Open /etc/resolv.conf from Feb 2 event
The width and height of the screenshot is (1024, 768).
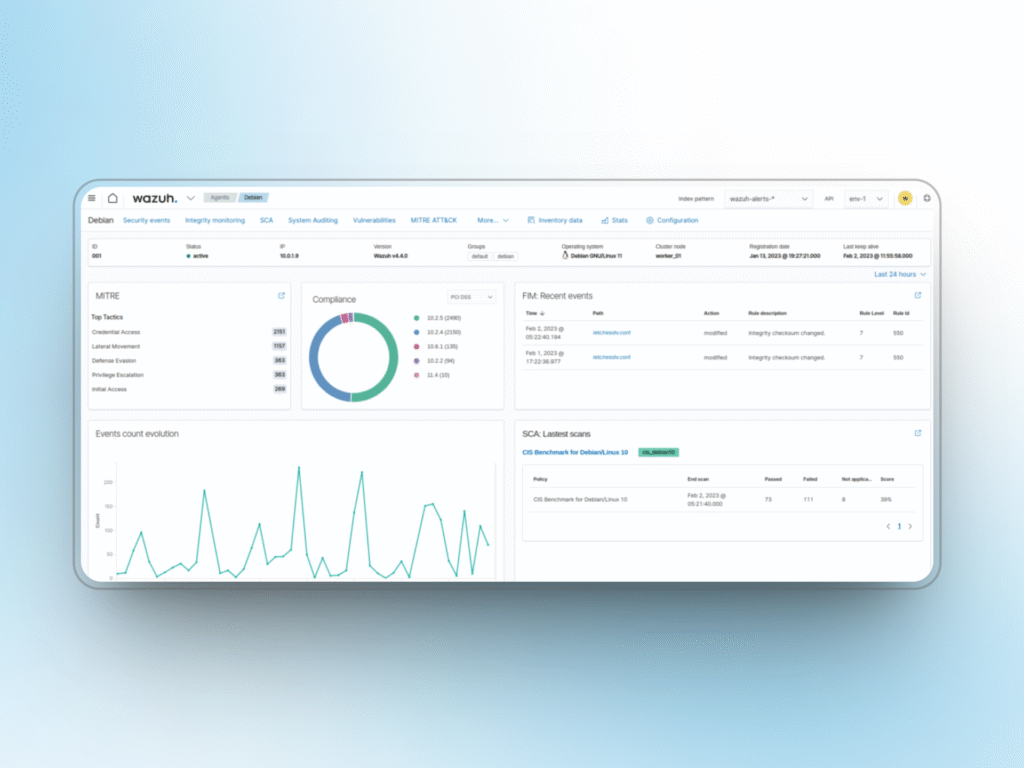(x=611, y=333)
